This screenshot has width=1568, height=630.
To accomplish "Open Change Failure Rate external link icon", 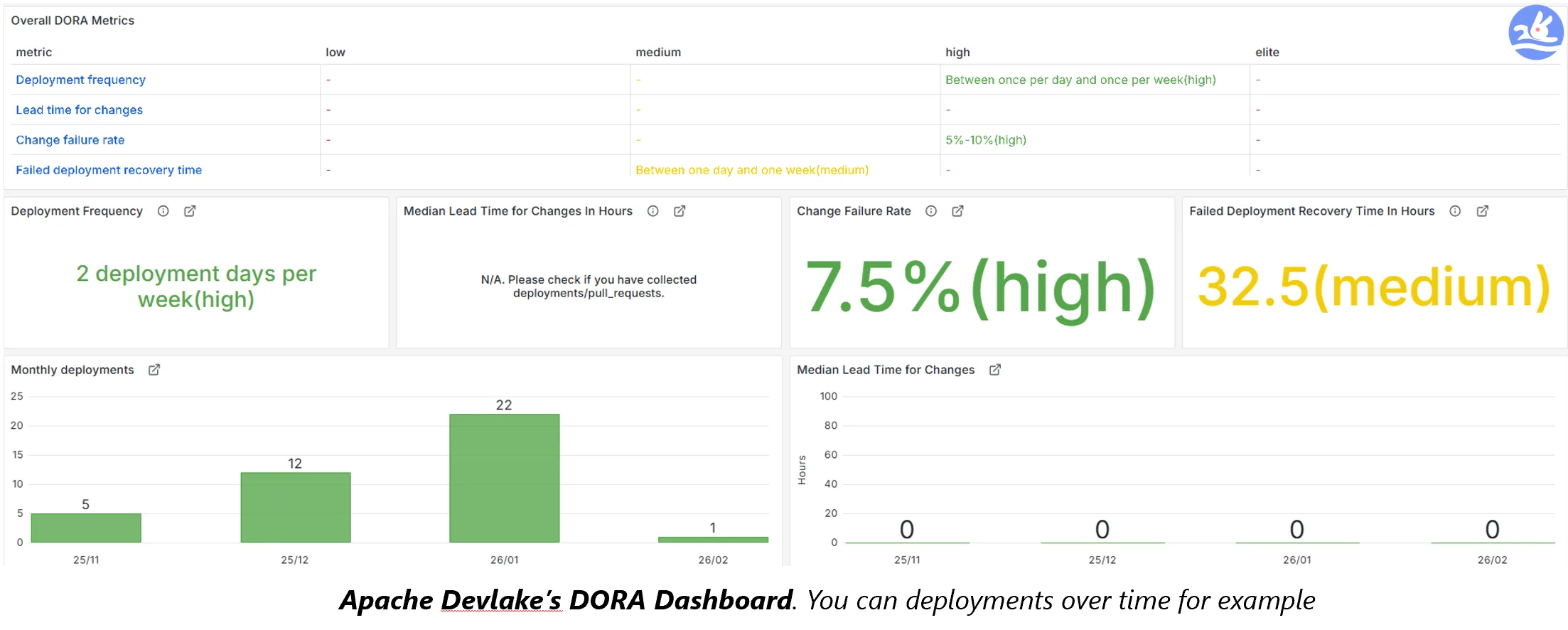I will [957, 211].
